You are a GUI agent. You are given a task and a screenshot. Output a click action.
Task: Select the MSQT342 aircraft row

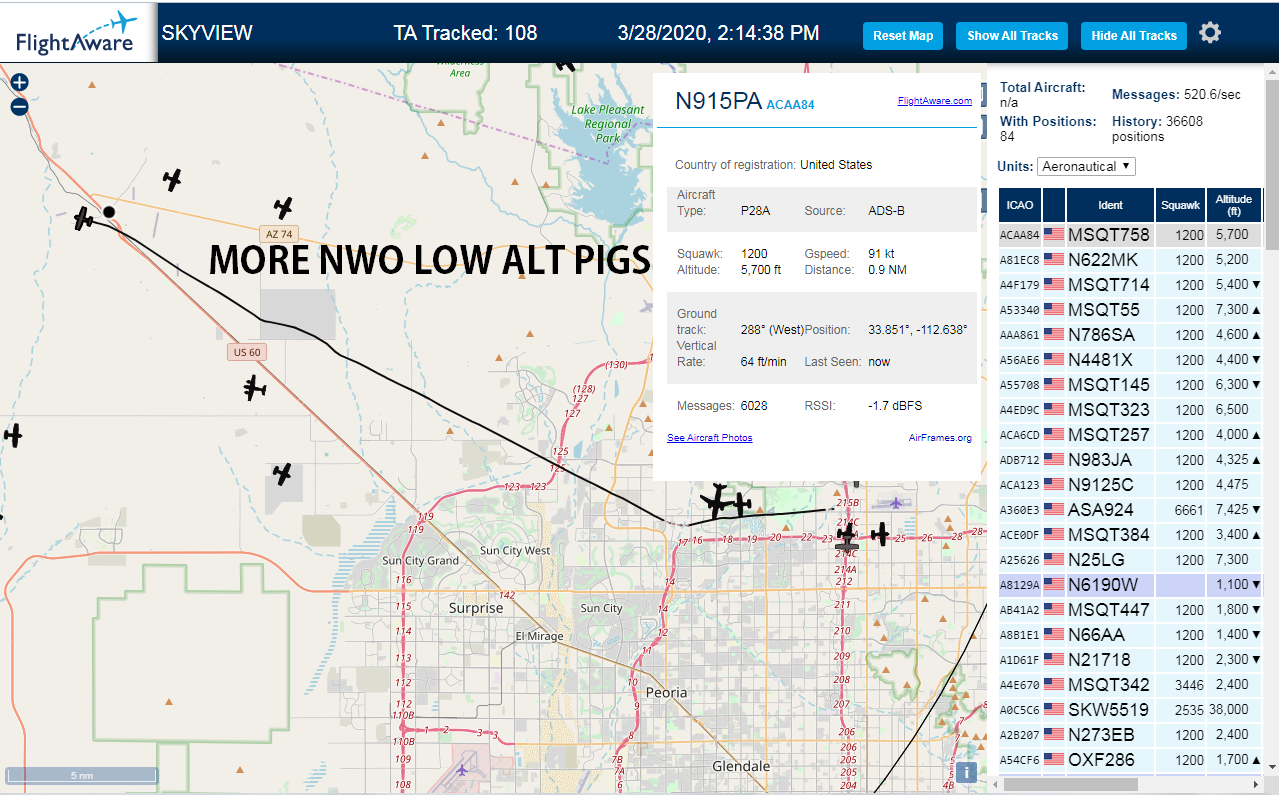[1130, 685]
